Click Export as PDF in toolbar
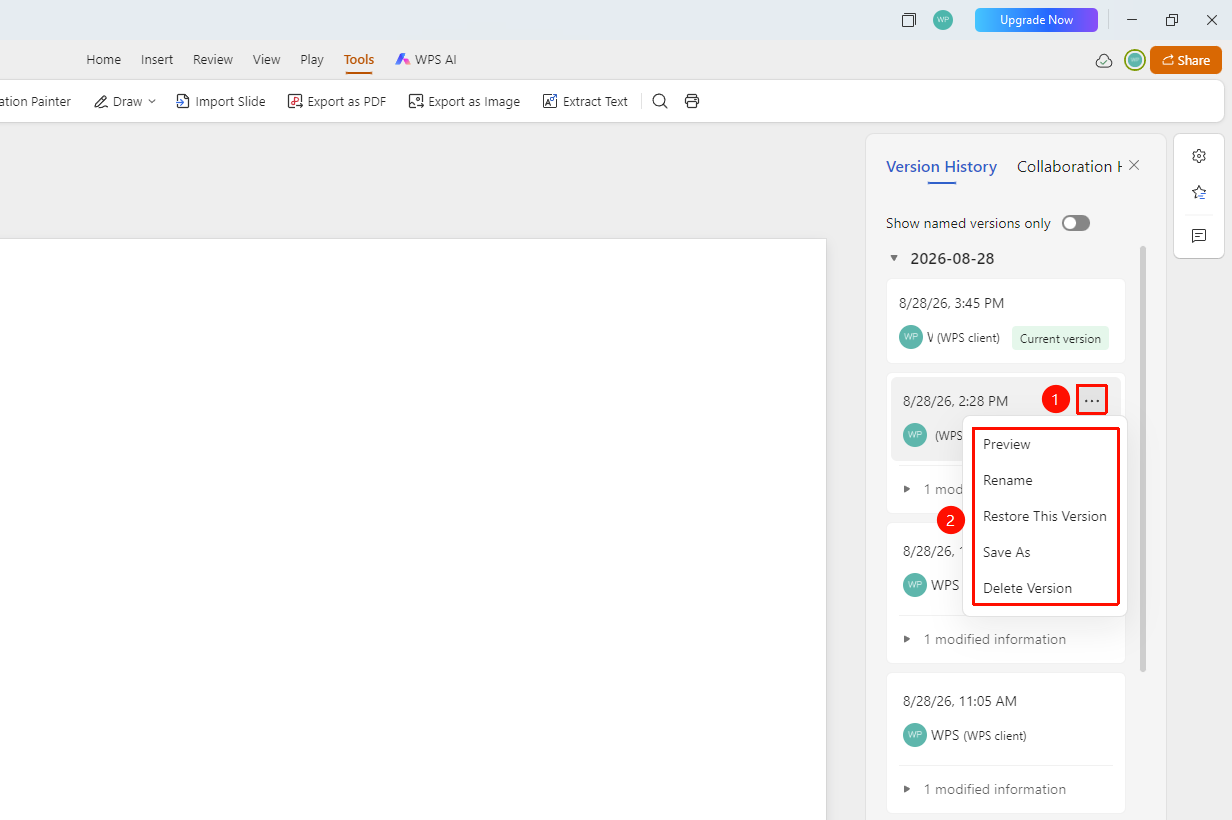The width and height of the screenshot is (1232, 820). pos(337,101)
